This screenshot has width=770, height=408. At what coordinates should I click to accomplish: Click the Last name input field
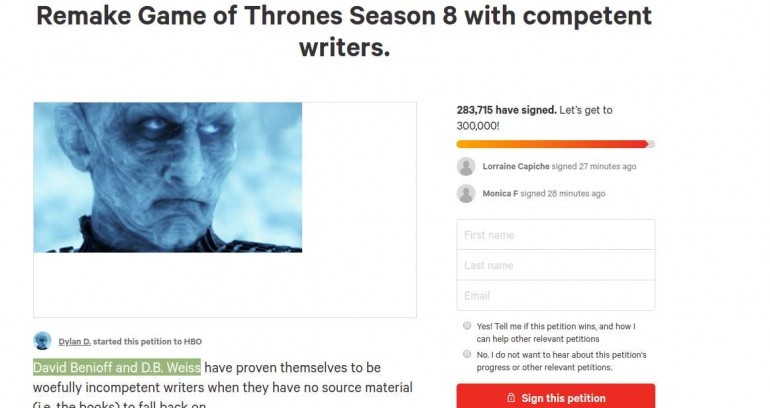point(555,265)
